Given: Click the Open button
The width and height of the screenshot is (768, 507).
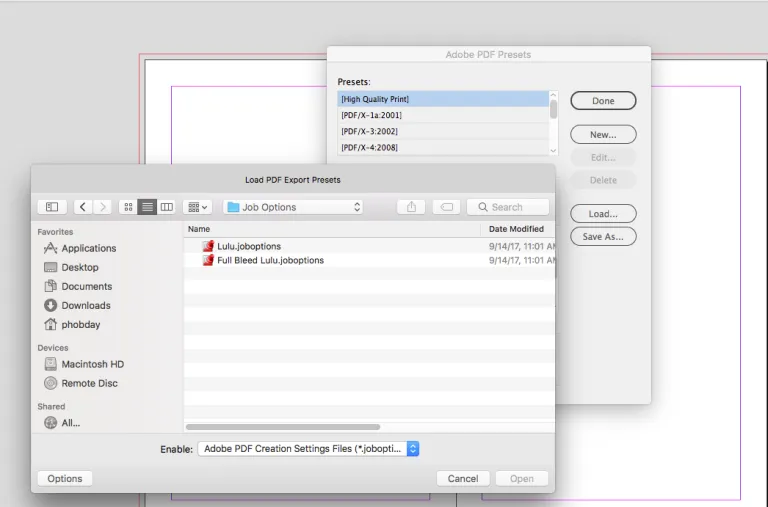Looking at the screenshot, I should tap(522, 479).
